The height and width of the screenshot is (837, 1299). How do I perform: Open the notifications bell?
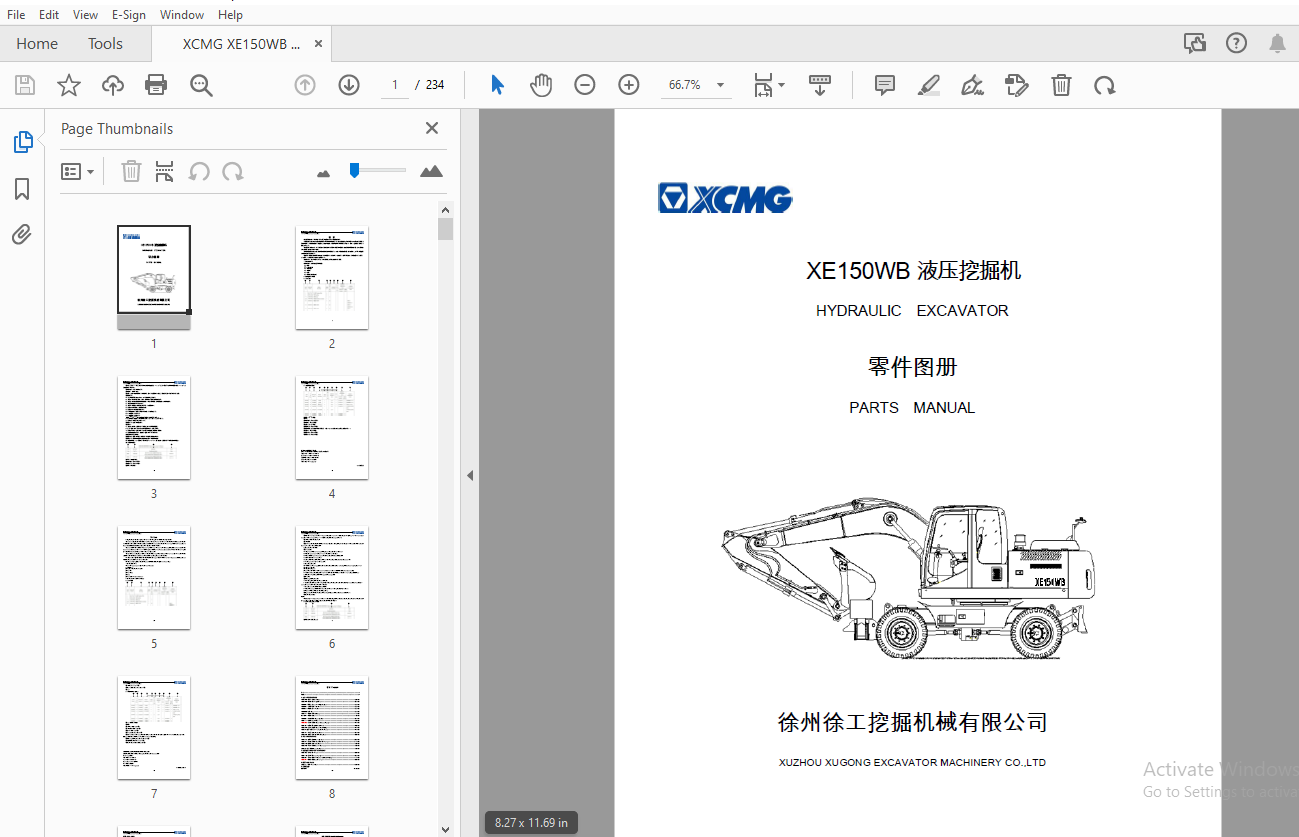tap(1278, 43)
